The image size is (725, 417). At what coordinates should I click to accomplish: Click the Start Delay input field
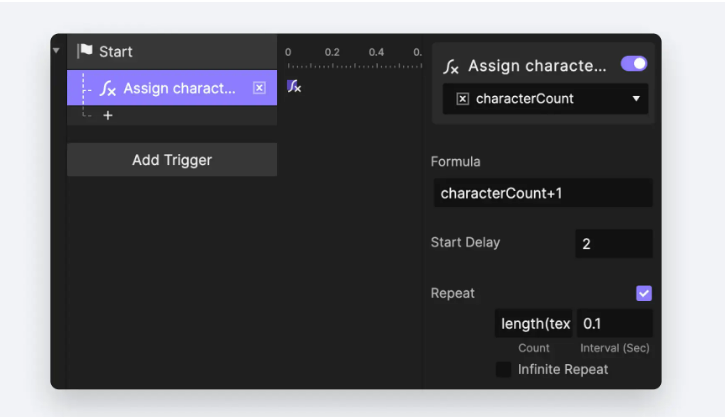point(614,244)
